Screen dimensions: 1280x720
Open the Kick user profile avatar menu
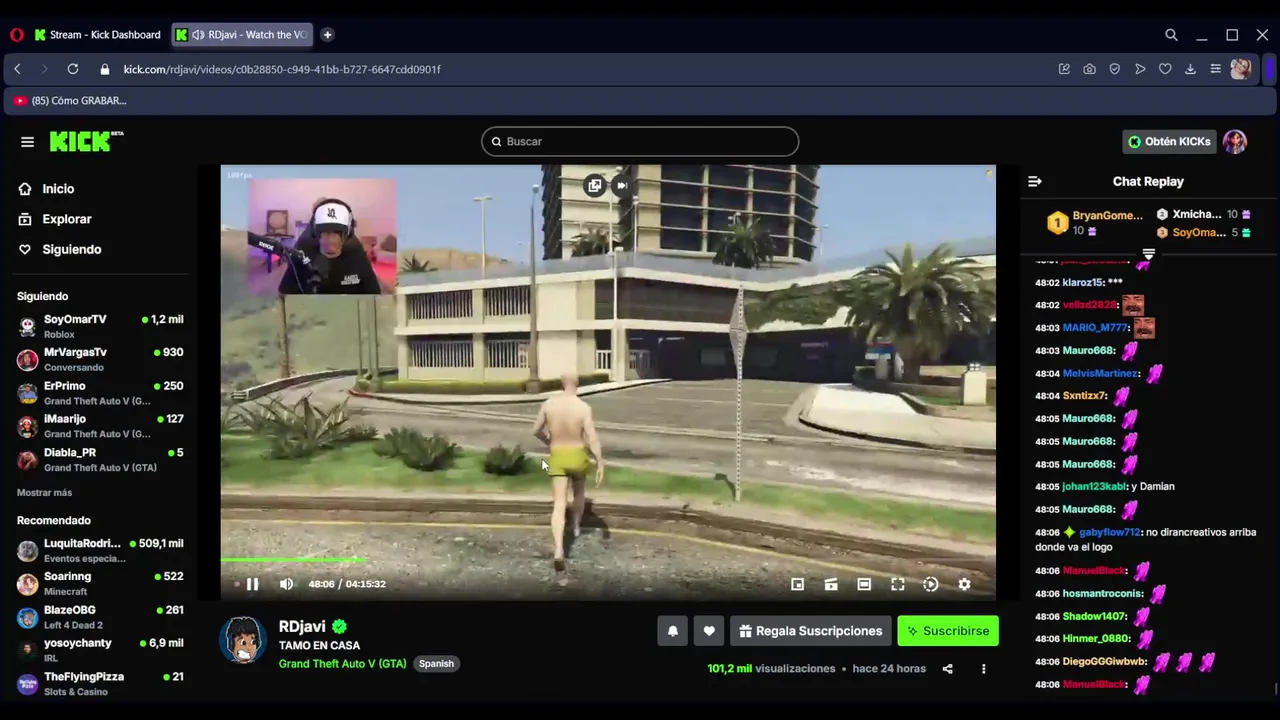1235,141
